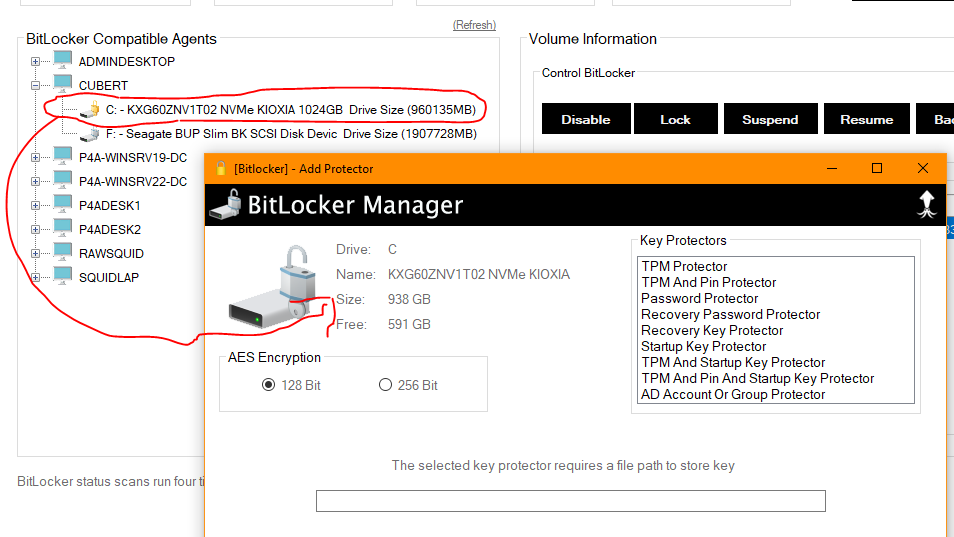Click the Suspend BitLocker button

(x=770, y=119)
